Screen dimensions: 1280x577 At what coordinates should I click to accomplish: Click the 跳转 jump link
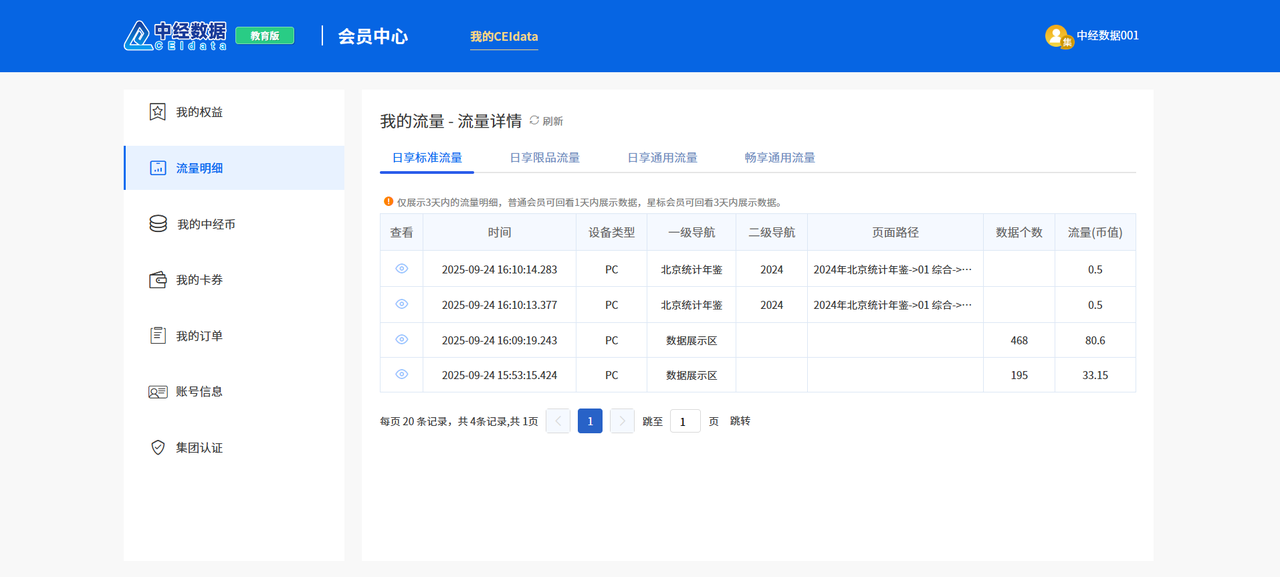coord(740,421)
